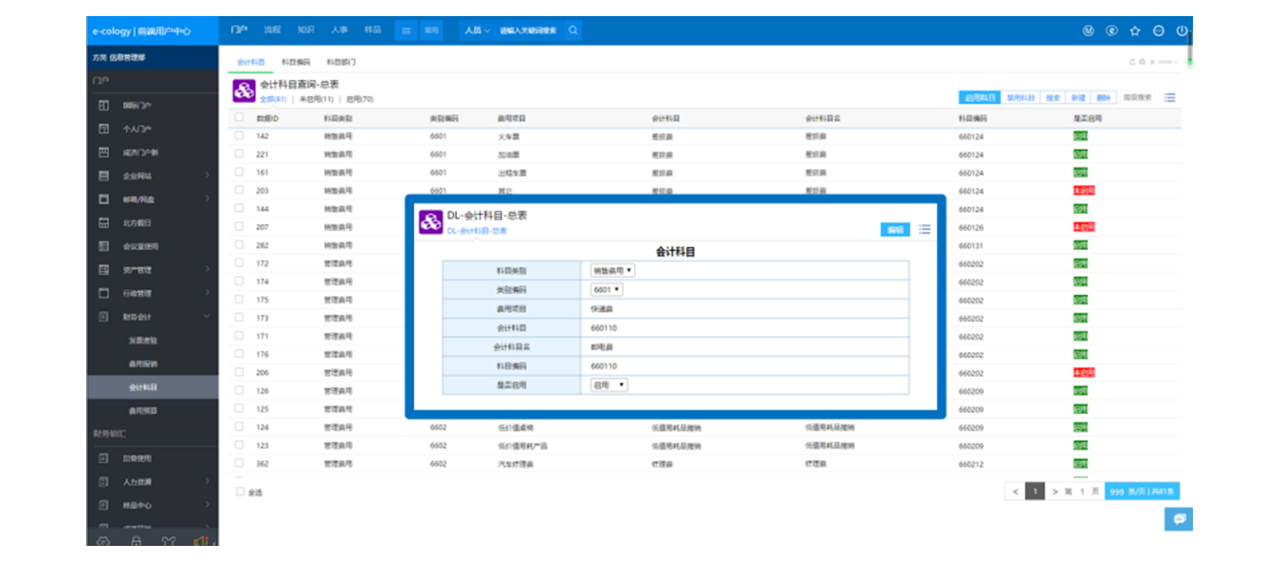Open the 启用 status dropdown in the popup form
The width and height of the screenshot is (1280, 564).
tap(609, 385)
